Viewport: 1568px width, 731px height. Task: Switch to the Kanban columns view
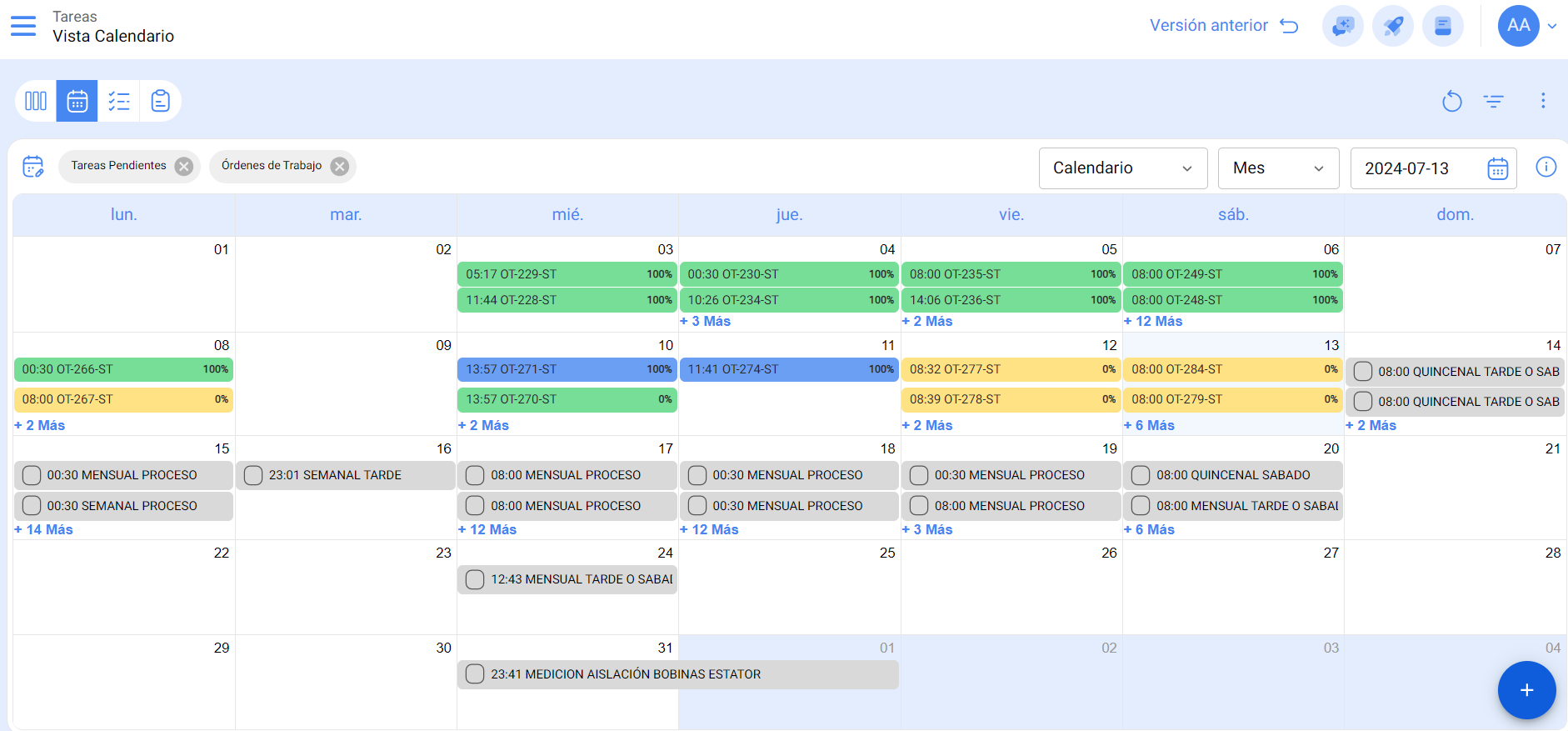tap(36, 101)
